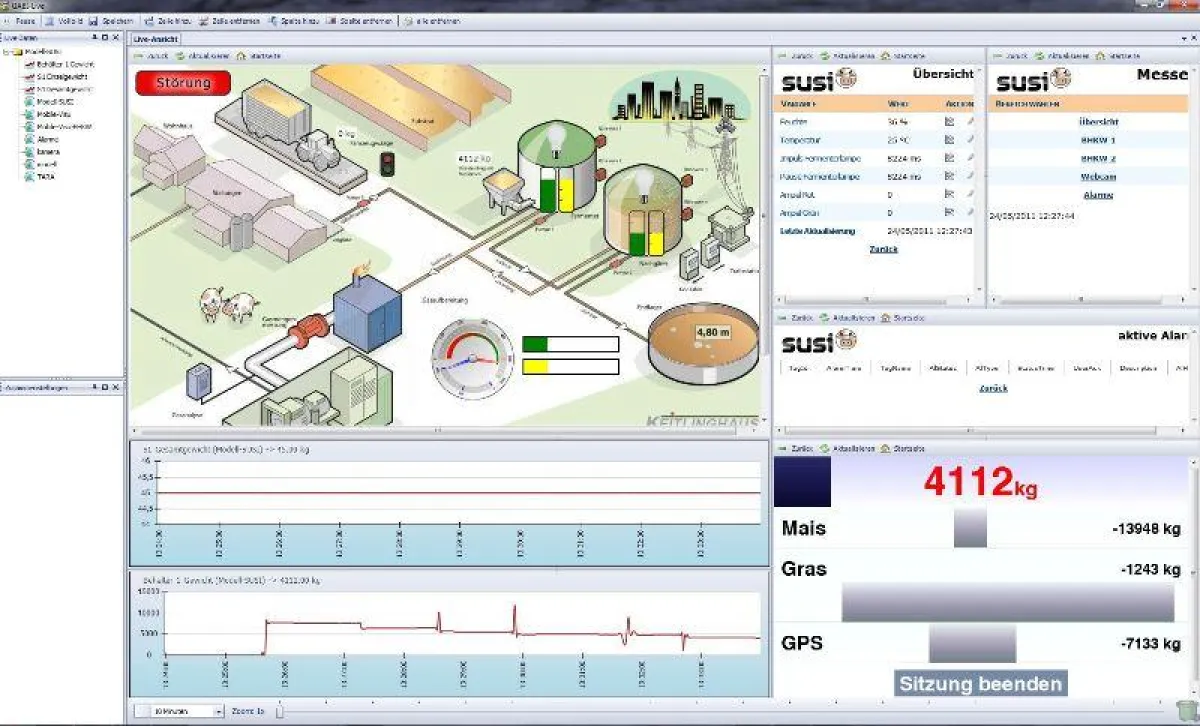1200x726 pixels.
Task: Click the traffic light on the plant diagram
Action: pos(387,163)
